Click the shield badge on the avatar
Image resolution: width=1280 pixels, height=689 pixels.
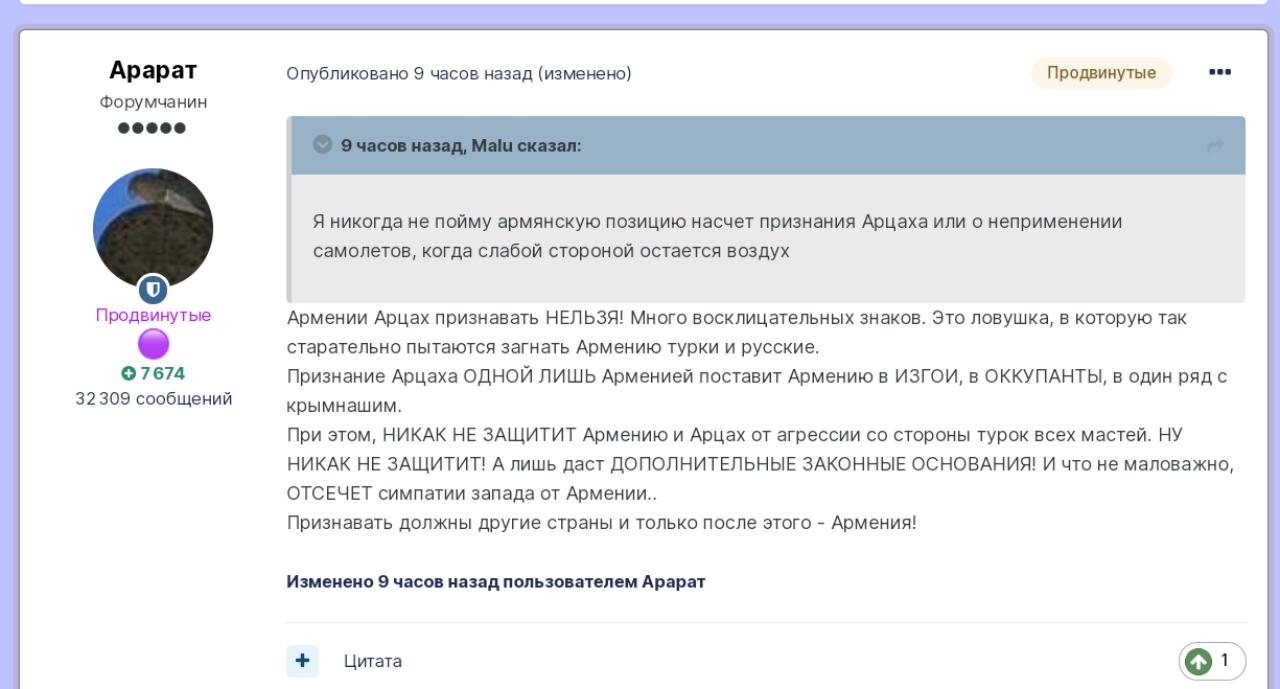(153, 289)
